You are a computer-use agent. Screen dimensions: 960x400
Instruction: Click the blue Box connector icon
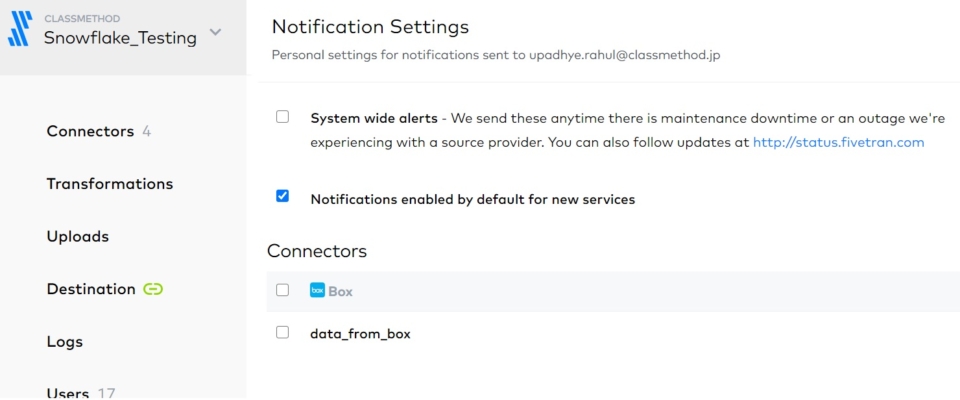(317, 291)
